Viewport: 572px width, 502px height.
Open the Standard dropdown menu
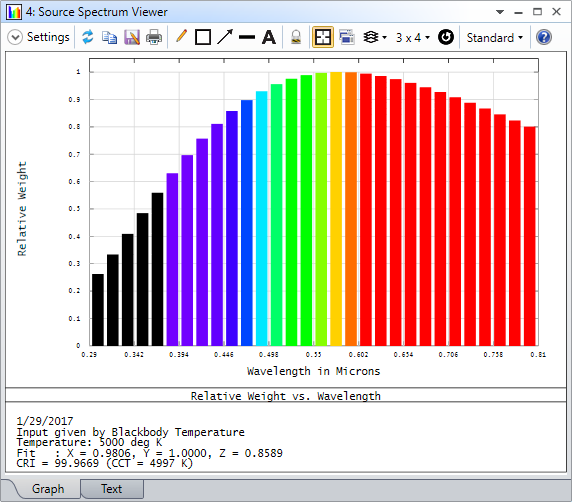[495, 38]
